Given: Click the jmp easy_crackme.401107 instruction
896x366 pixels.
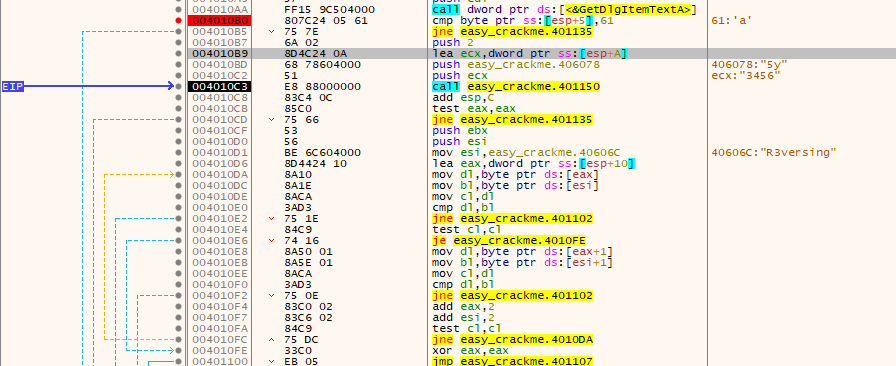Looking at the screenshot, I should [513, 361].
